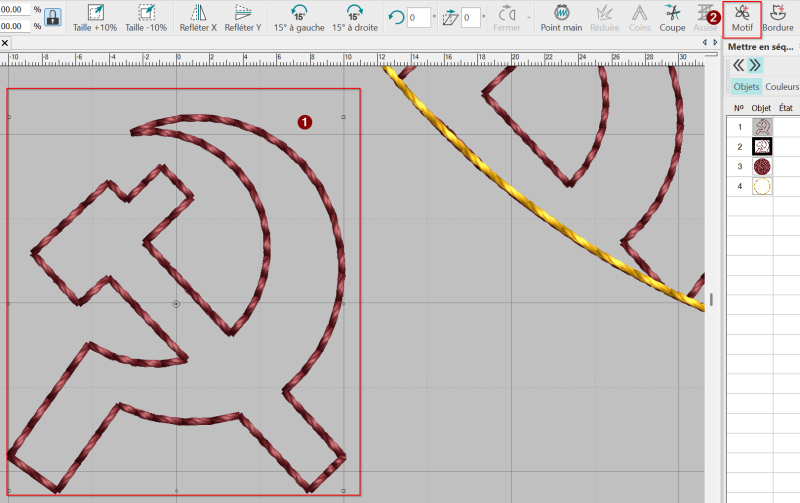Rotate 15° à gauche
Viewport: 800px width, 503px height.
(x=299, y=18)
